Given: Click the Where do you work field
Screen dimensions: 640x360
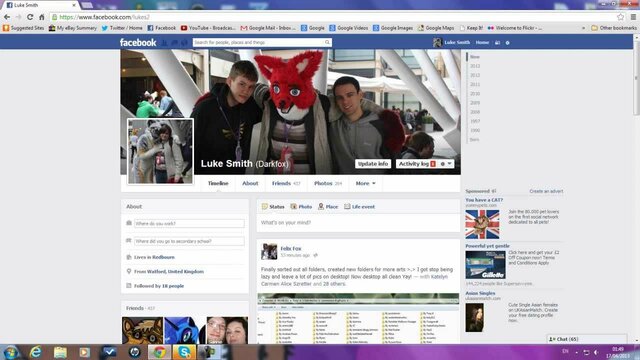Looking at the screenshot, I should 189,223.
